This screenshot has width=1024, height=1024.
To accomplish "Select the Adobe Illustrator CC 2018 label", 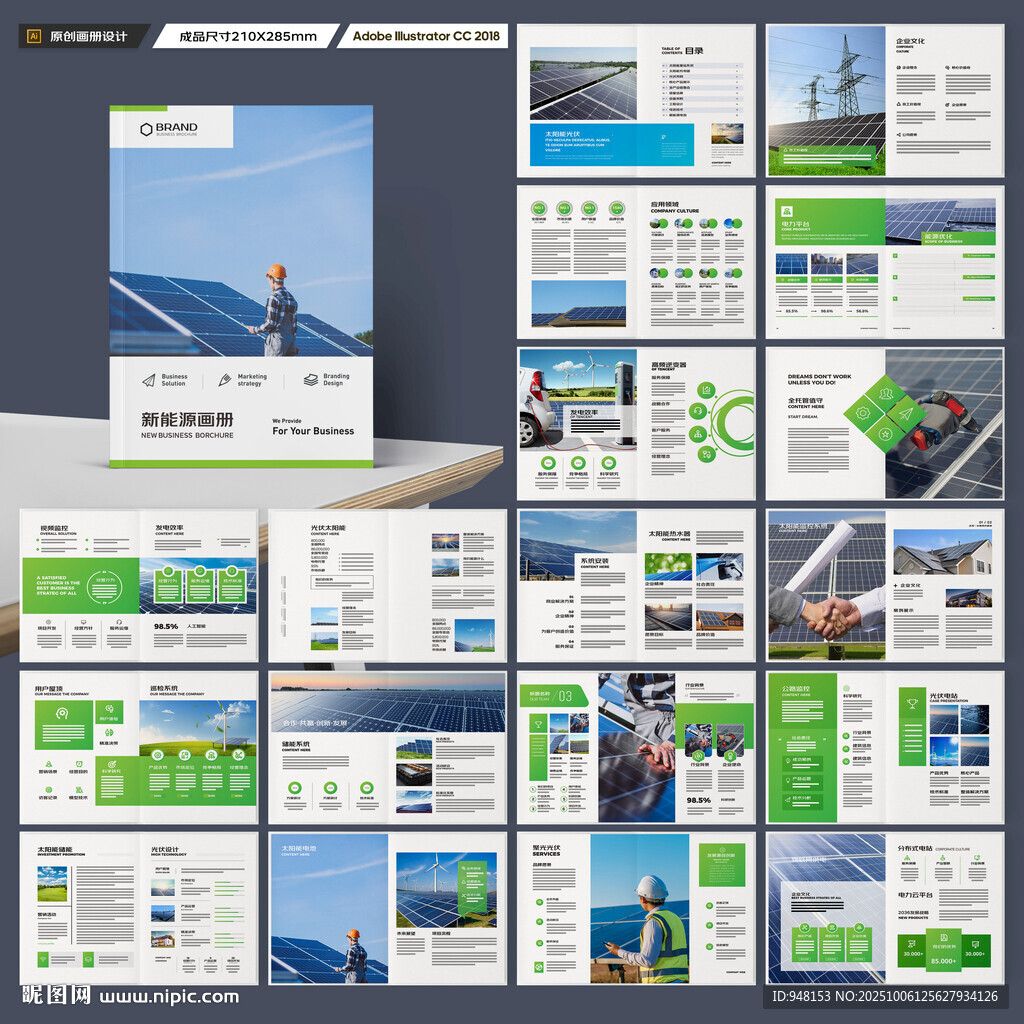I will [426, 37].
